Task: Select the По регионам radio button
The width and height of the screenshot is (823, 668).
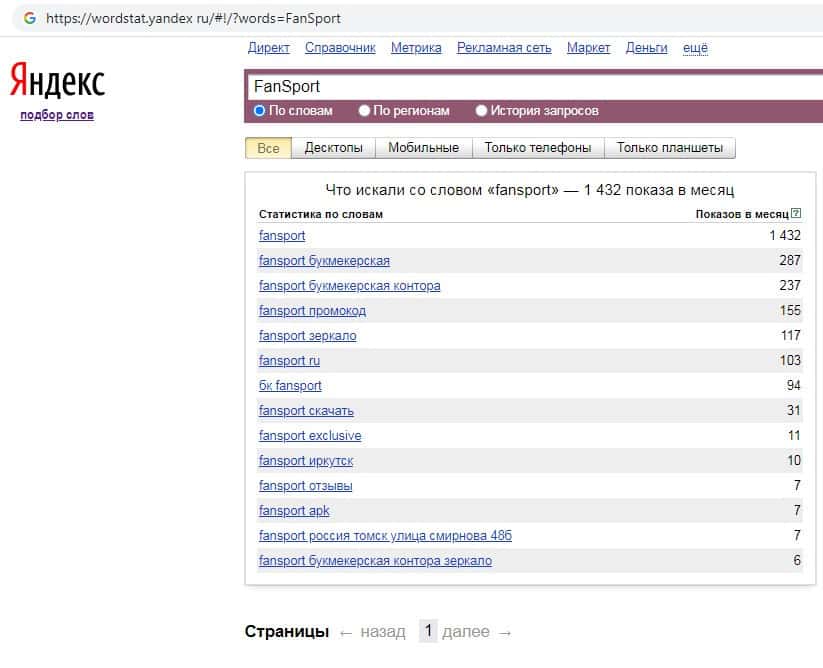Action: 365,111
